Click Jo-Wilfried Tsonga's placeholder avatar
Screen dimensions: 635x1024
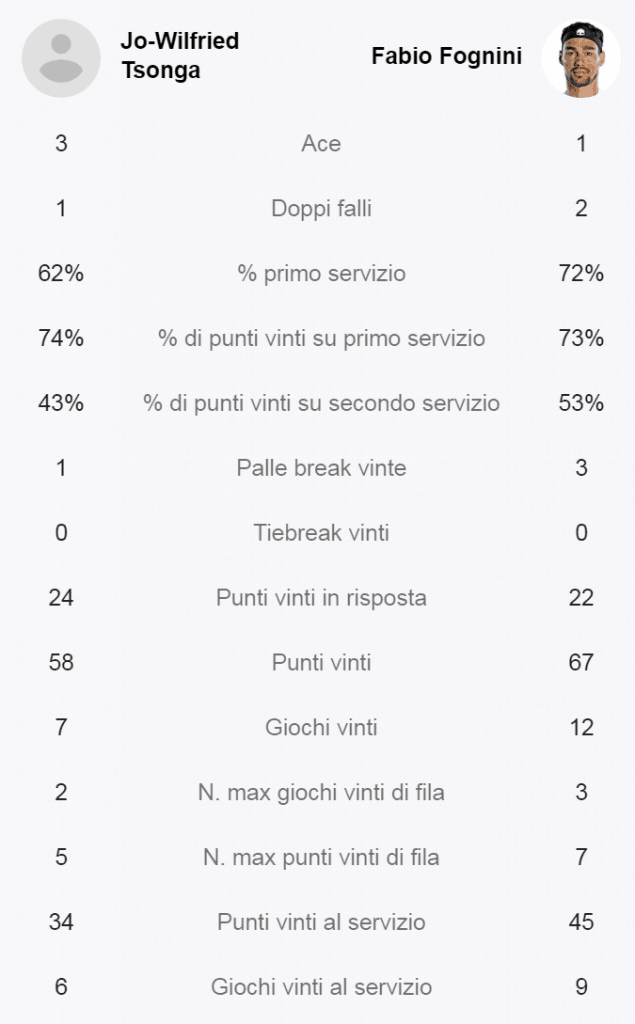tap(61, 58)
